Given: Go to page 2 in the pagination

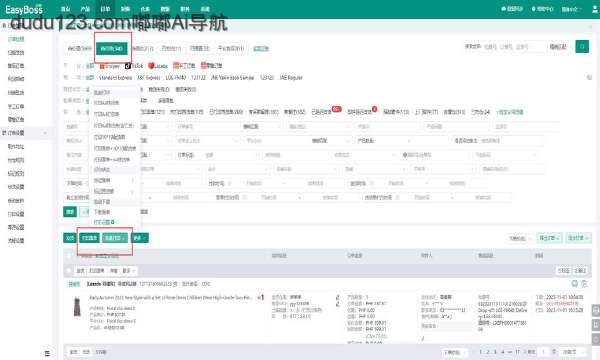Looking at the screenshot, I should (x=488, y=352).
